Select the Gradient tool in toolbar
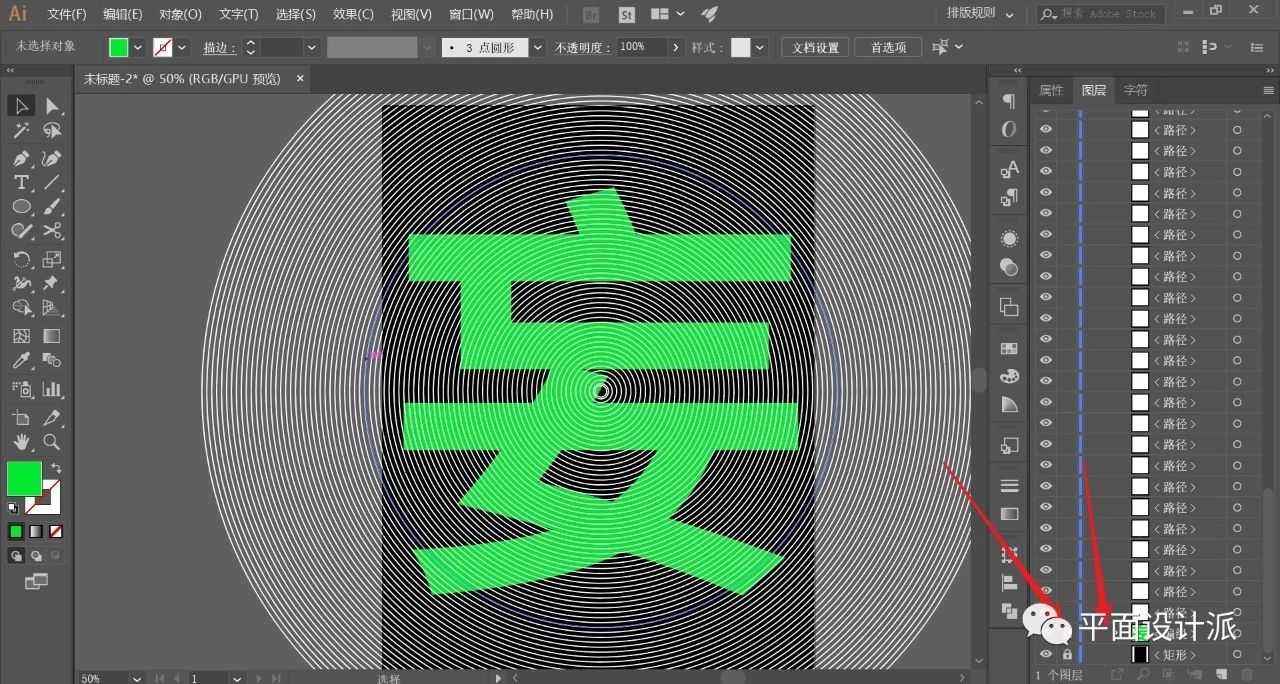Screen dimensions: 1280x684 point(52,336)
